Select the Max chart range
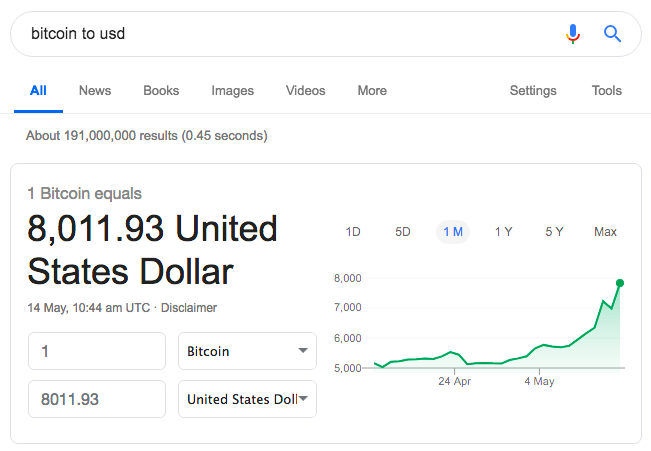This screenshot has height=451, width=651. [x=605, y=232]
